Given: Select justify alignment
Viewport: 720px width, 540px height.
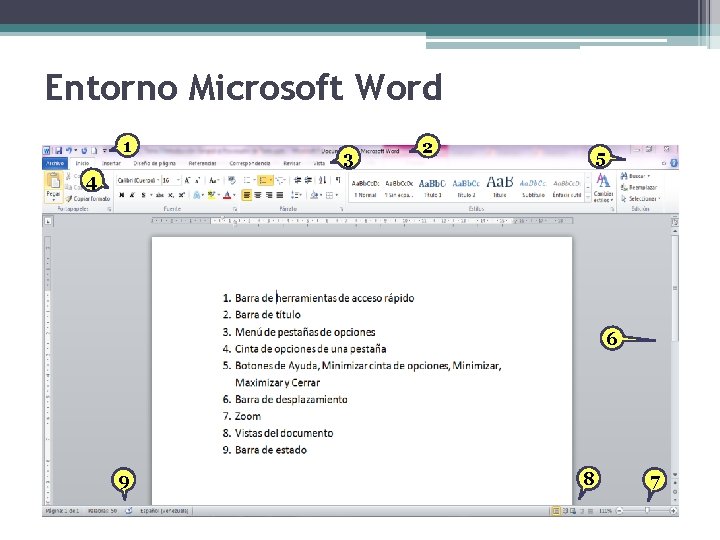Looking at the screenshot, I should pos(280,195).
